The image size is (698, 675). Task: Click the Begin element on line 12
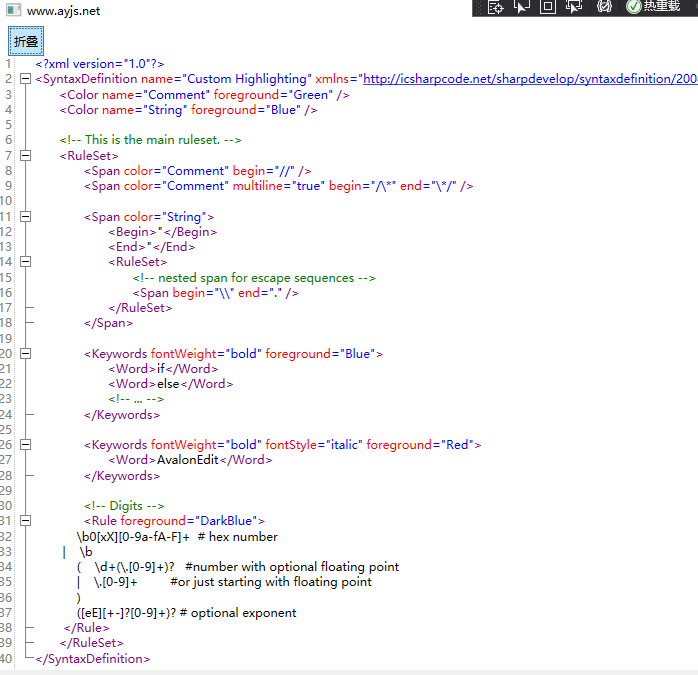click(x=162, y=232)
